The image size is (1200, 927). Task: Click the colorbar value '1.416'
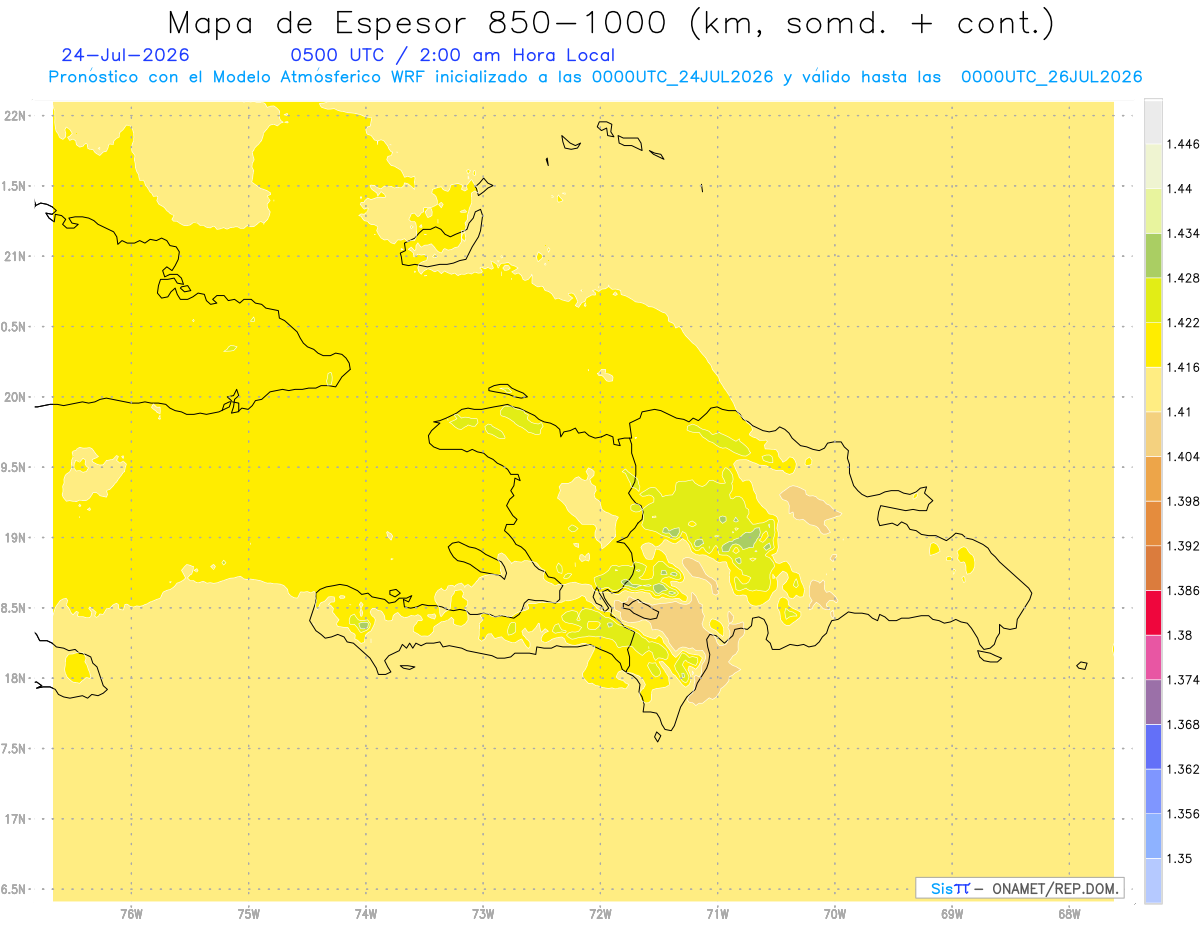coord(1184,368)
